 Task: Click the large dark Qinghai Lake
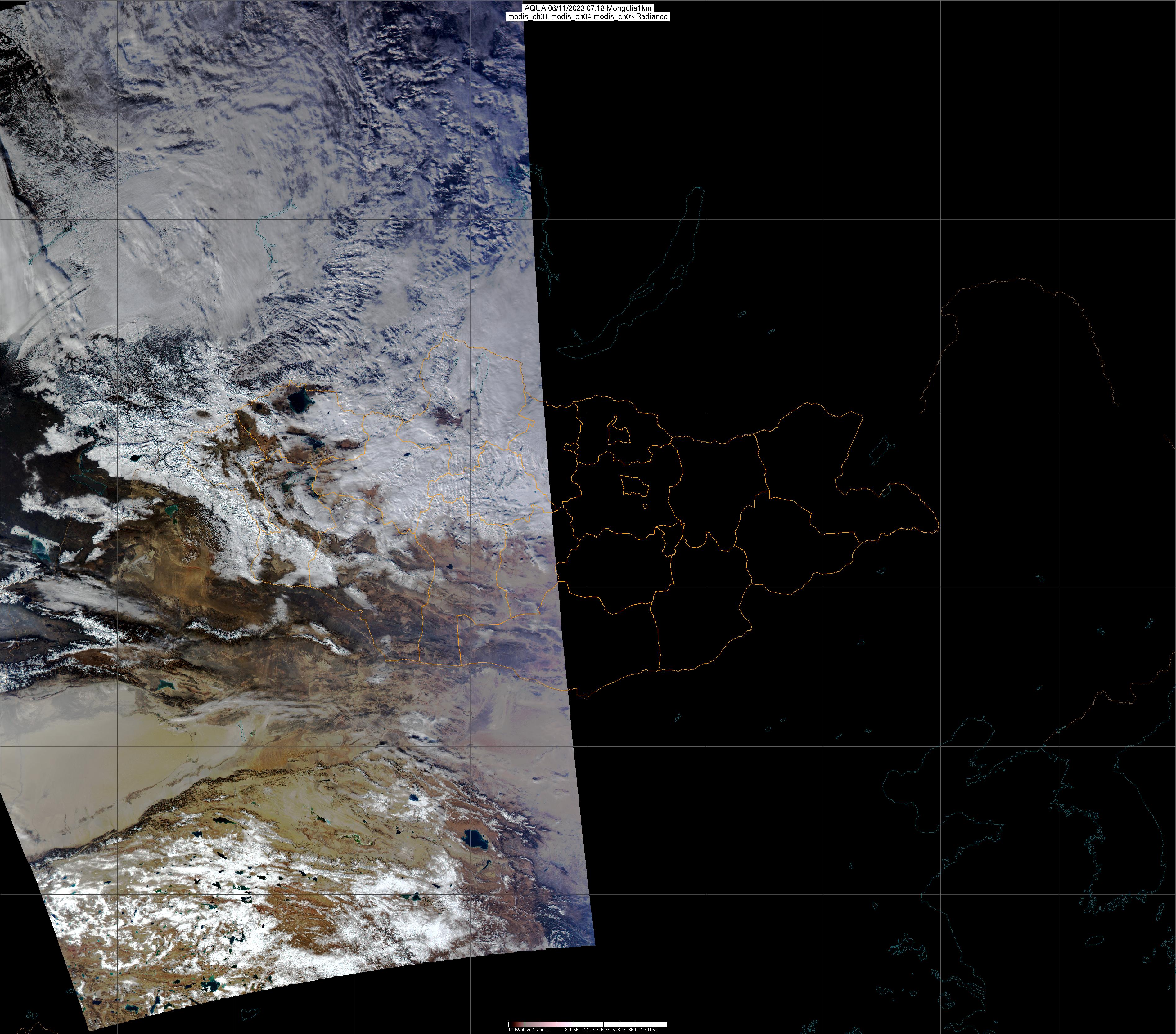coord(475,839)
